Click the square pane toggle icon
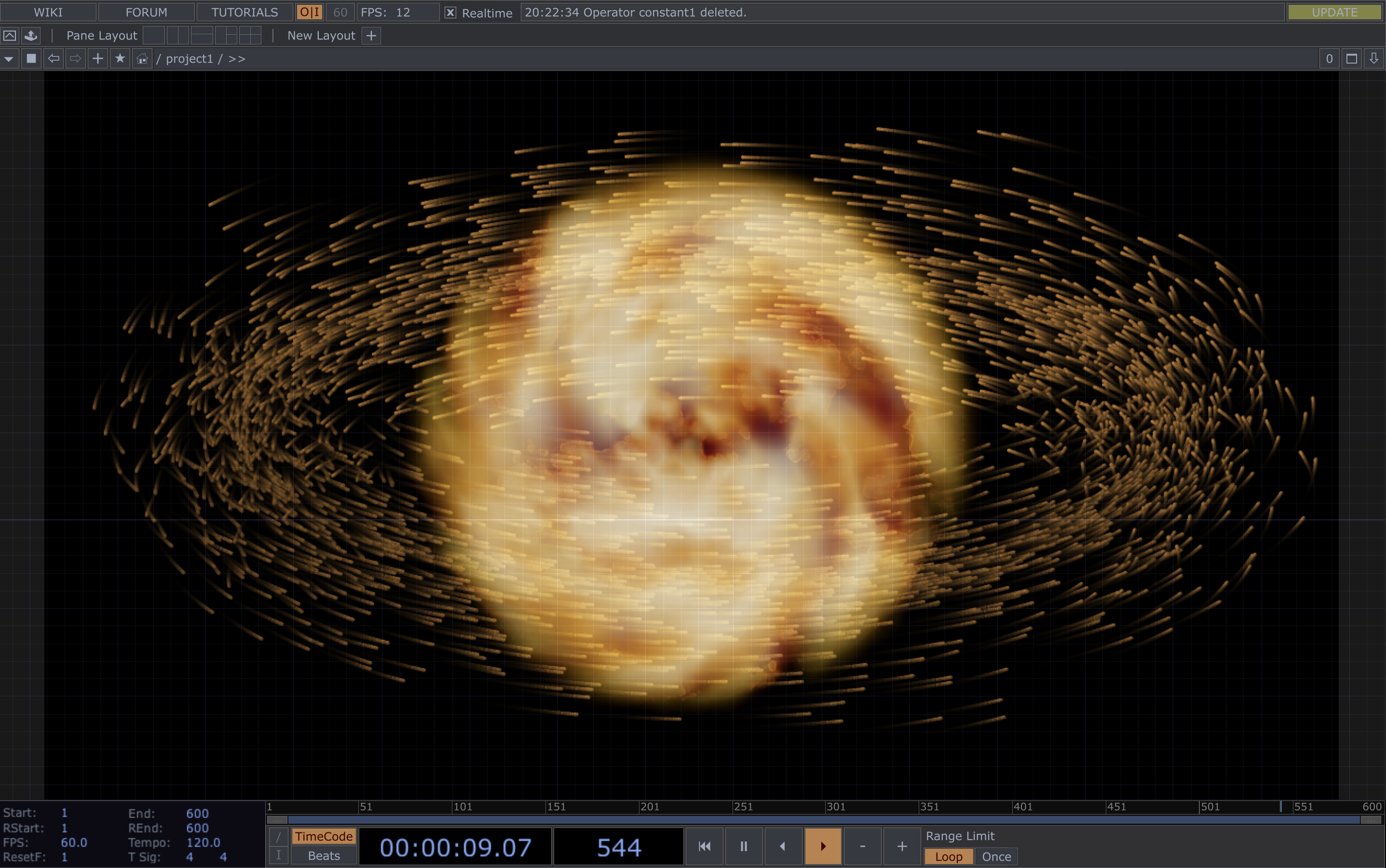 (x=31, y=58)
